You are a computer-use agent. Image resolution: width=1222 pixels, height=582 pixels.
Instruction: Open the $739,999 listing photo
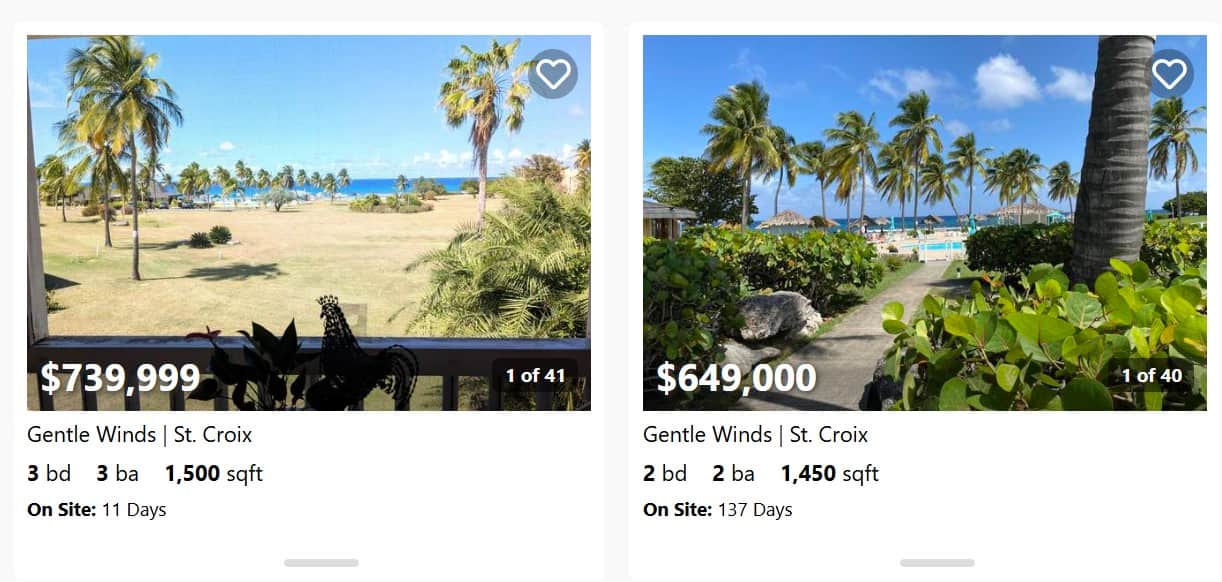(x=309, y=223)
